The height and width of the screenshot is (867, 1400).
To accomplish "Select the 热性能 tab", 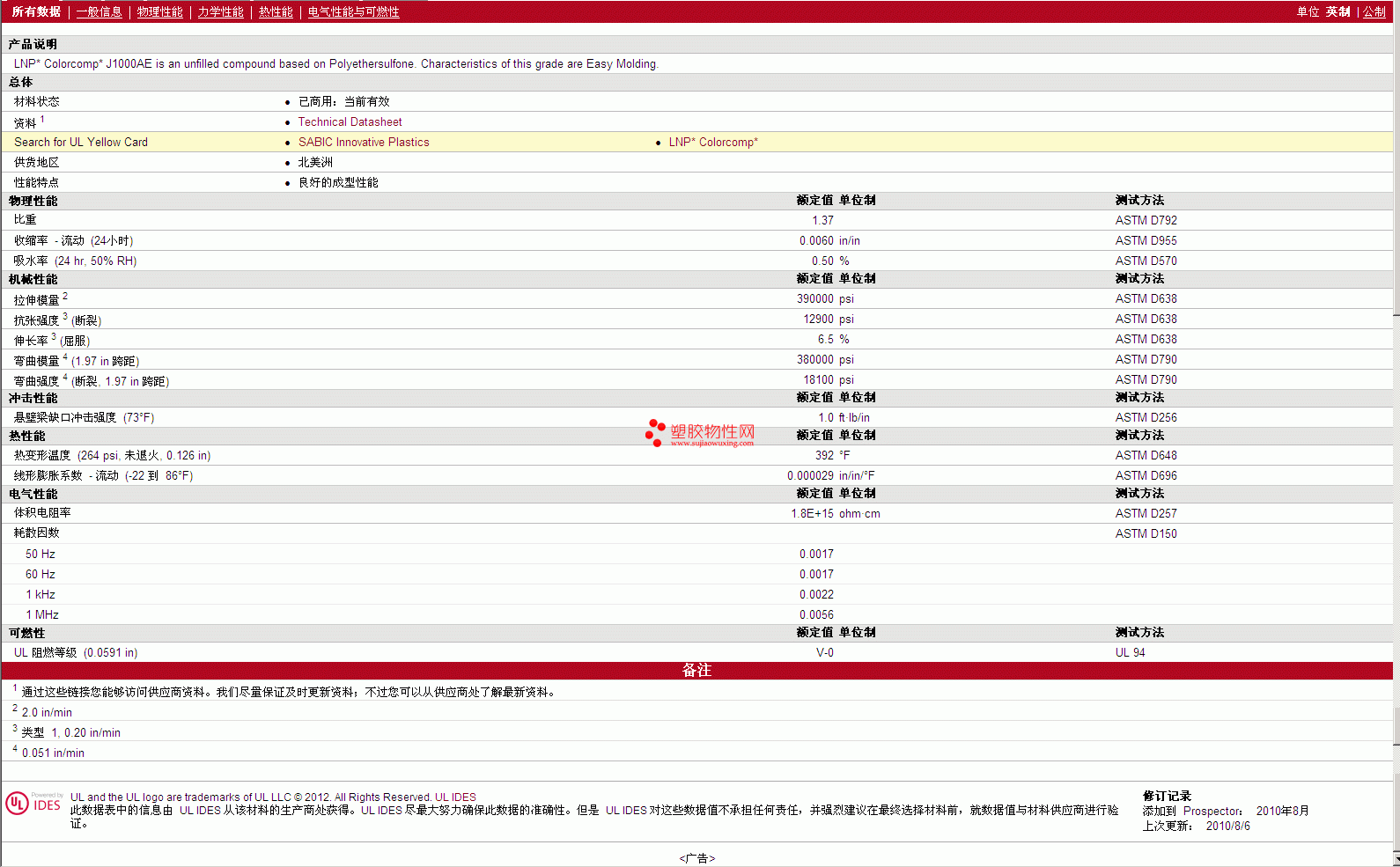I will pyautogui.click(x=276, y=11).
